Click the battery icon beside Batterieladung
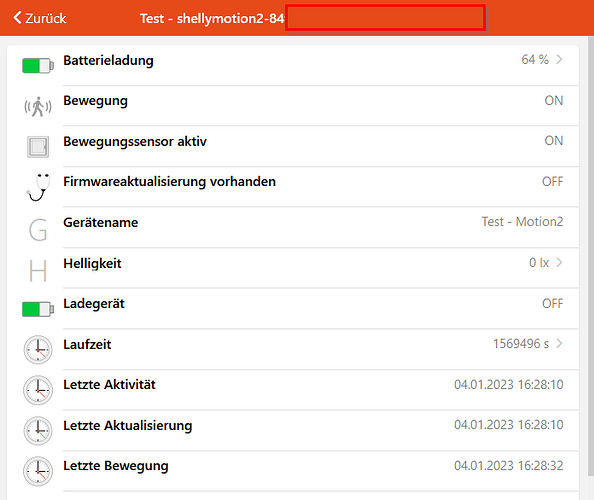 pos(38,66)
